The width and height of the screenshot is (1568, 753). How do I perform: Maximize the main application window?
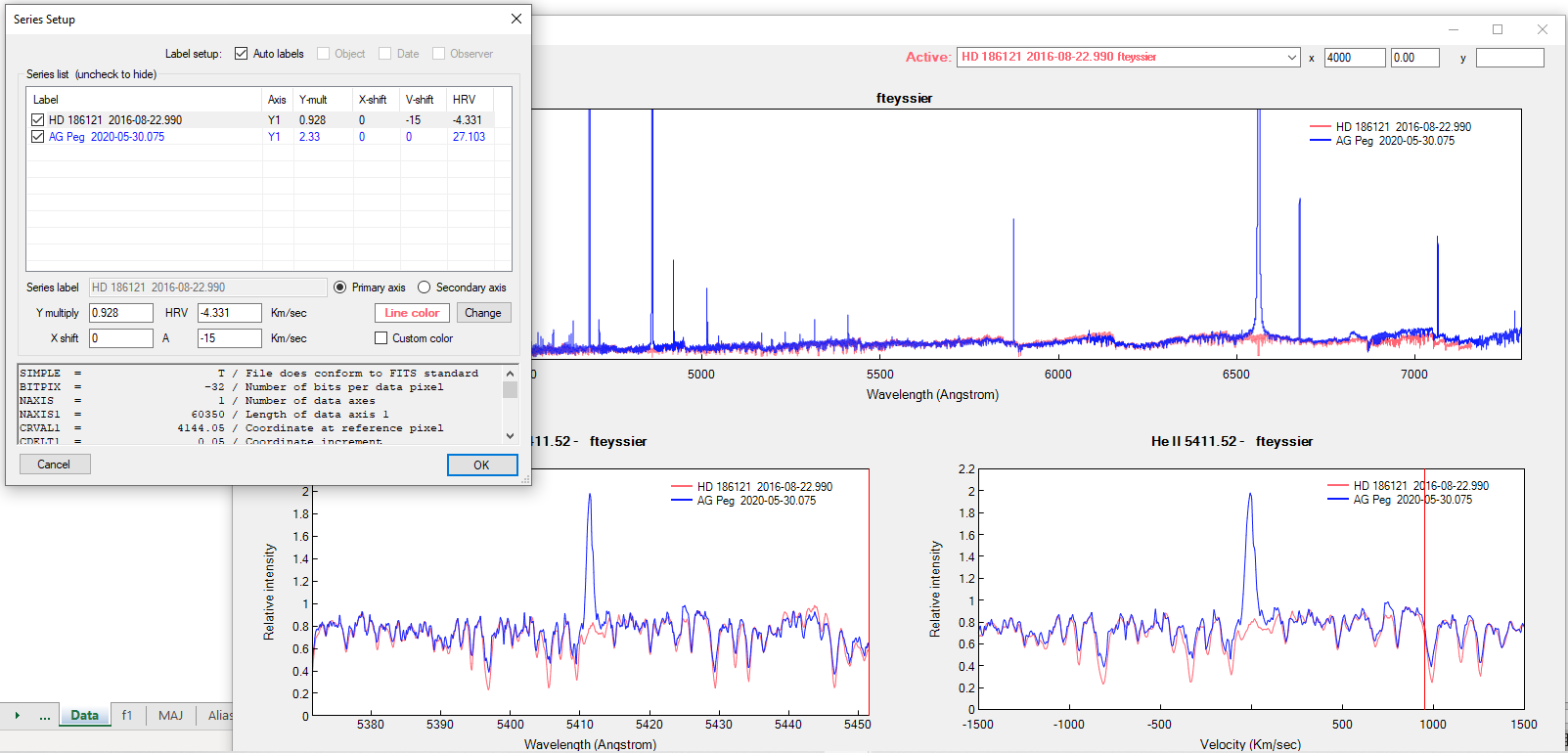tap(1497, 29)
